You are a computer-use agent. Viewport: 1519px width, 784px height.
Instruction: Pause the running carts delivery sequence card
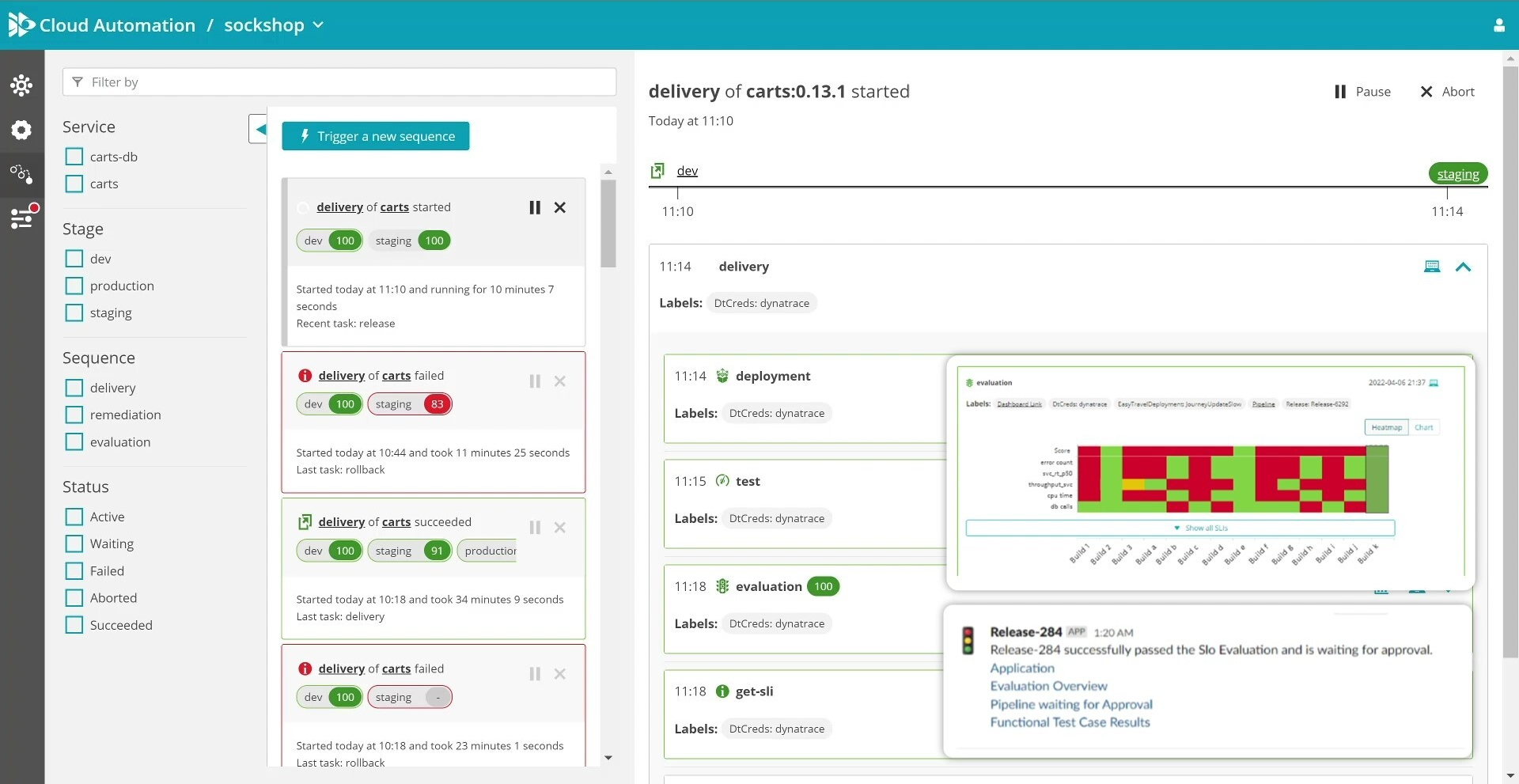tap(535, 207)
